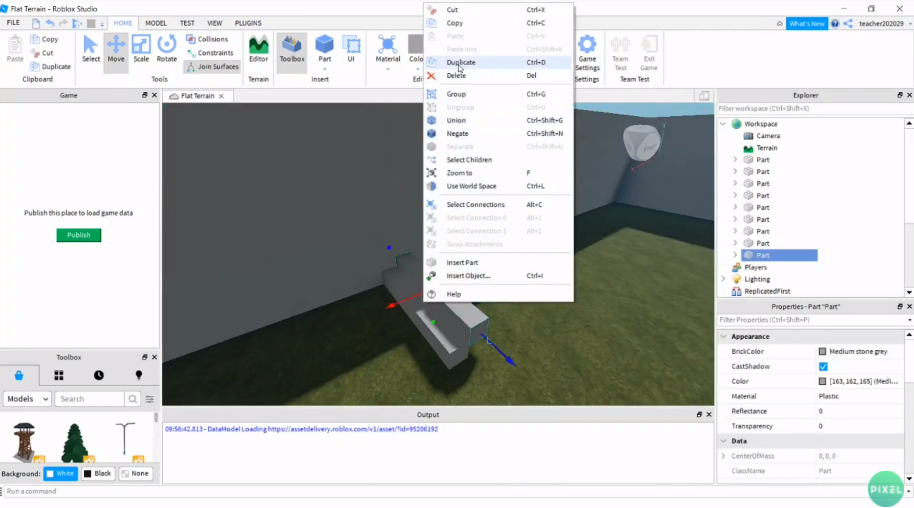Image resolution: width=914 pixels, height=508 pixels.
Task: Open the UI insert tool
Action: coord(351,49)
